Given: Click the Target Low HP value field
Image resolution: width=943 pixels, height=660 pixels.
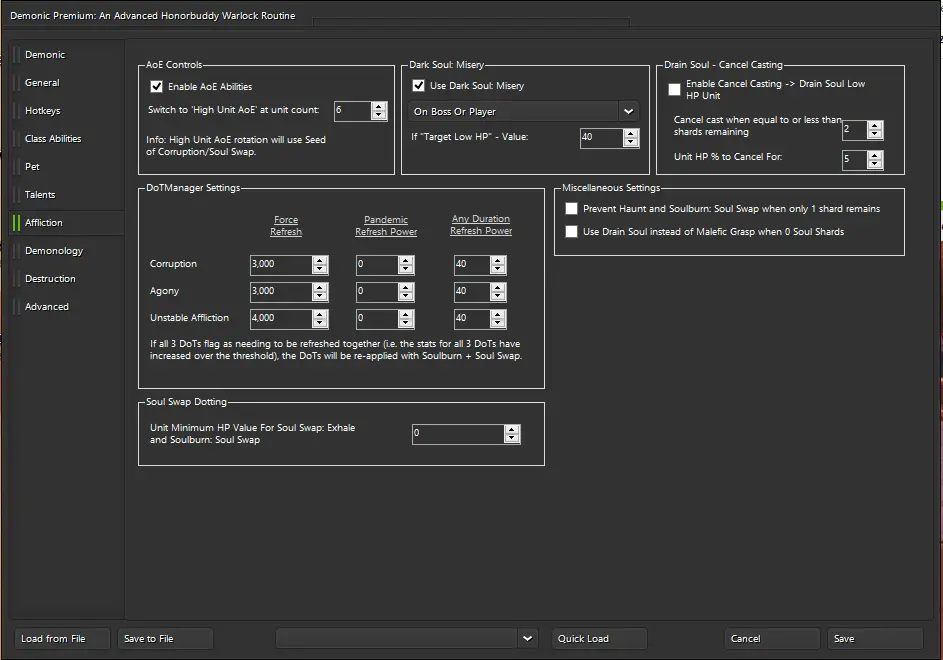Looking at the screenshot, I should pyautogui.click(x=601, y=138).
